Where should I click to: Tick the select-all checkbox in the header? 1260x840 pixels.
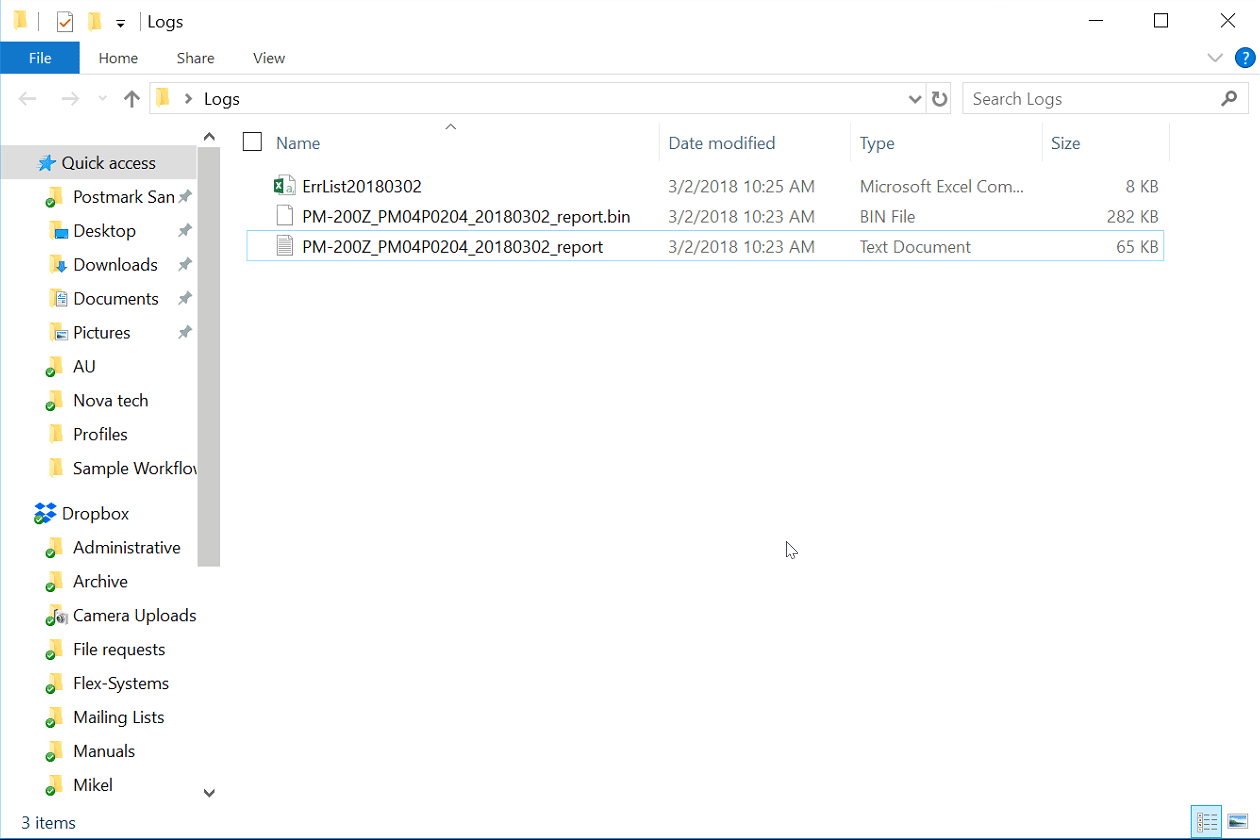coord(252,142)
